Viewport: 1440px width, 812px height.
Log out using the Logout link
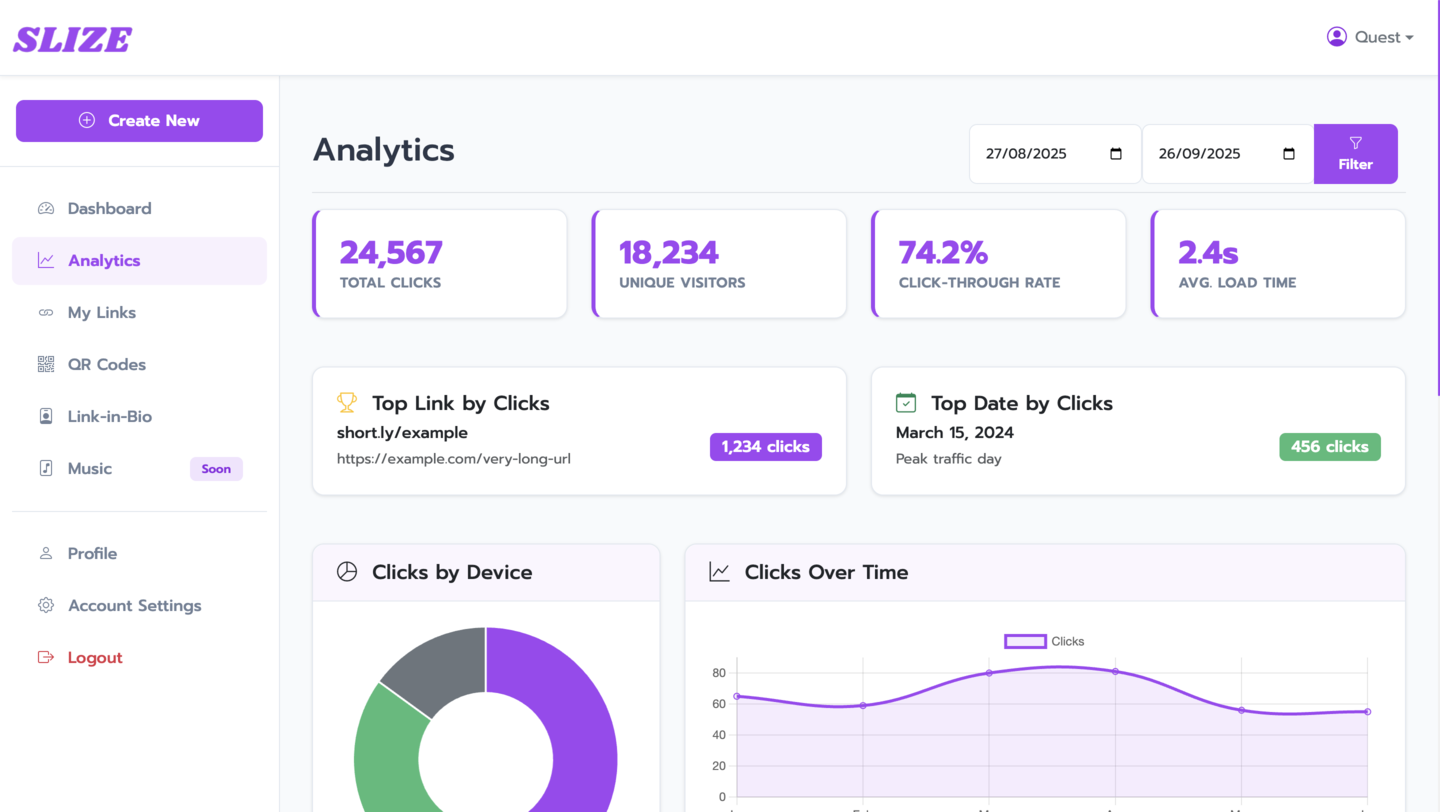94,658
